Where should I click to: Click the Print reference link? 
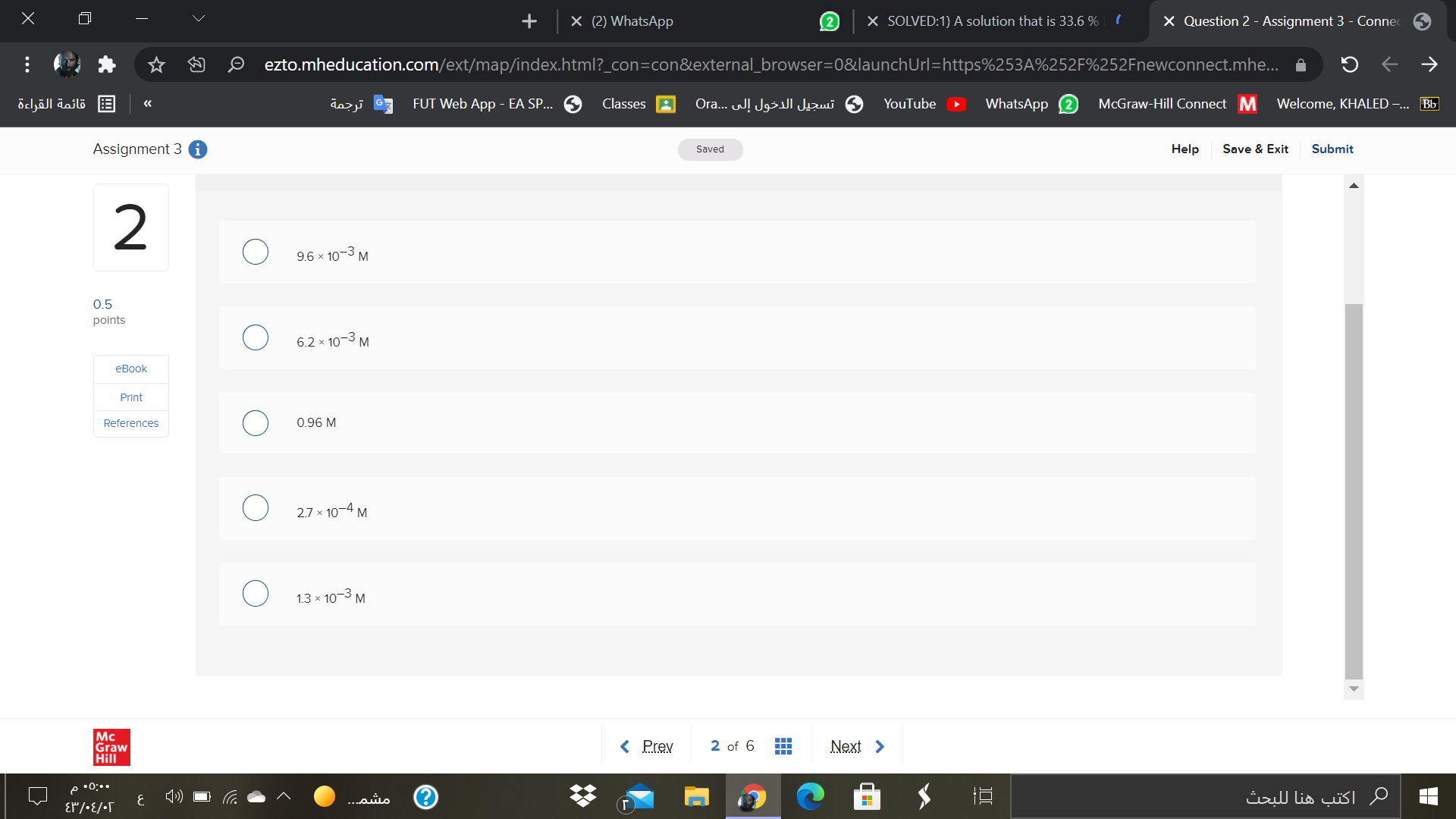[x=131, y=397]
